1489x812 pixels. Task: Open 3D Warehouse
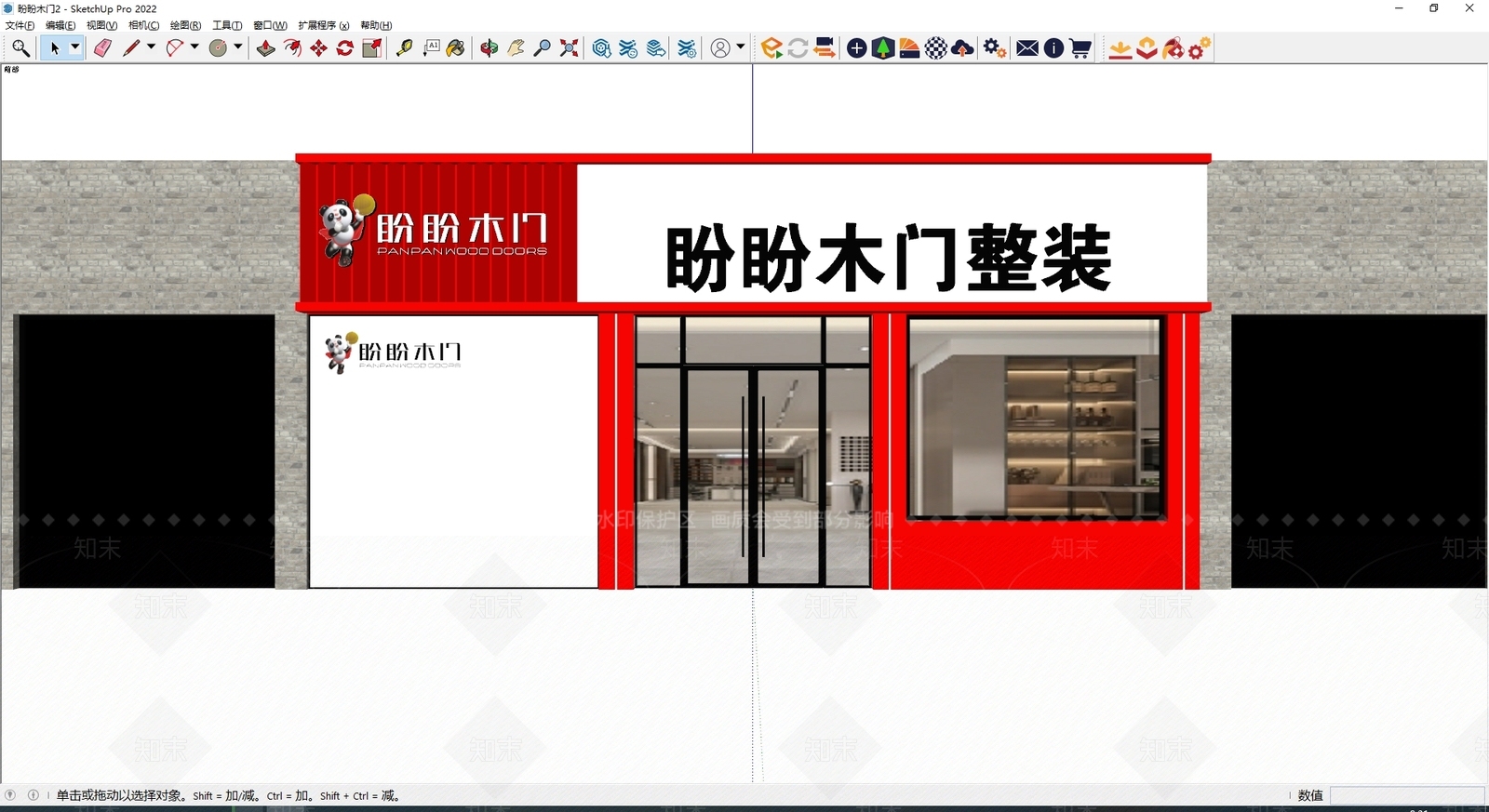pyautogui.click(x=602, y=48)
